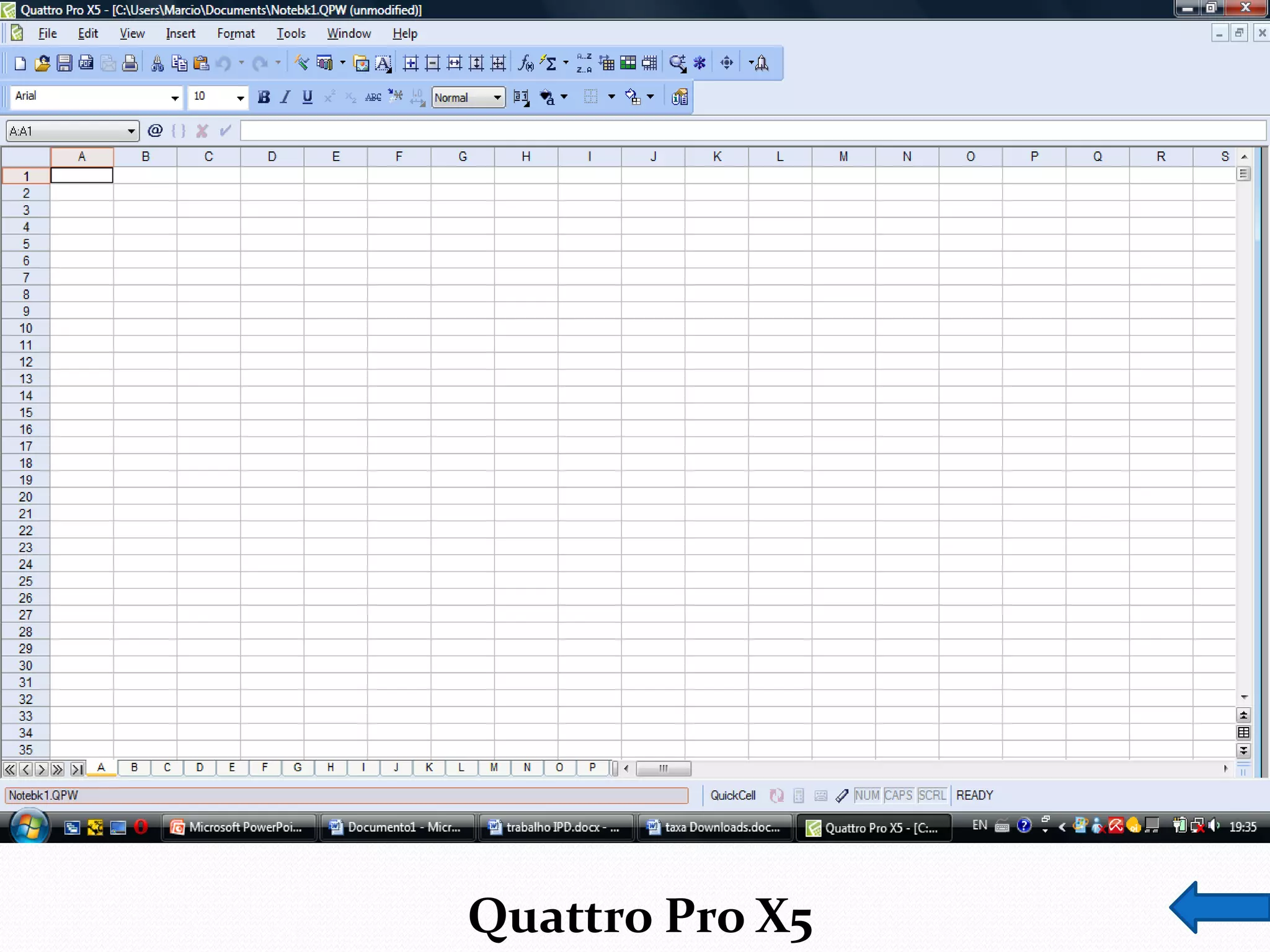1270x952 pixels.
Task: Publish to PDF using the PDF icon
Action: [86, 63]
